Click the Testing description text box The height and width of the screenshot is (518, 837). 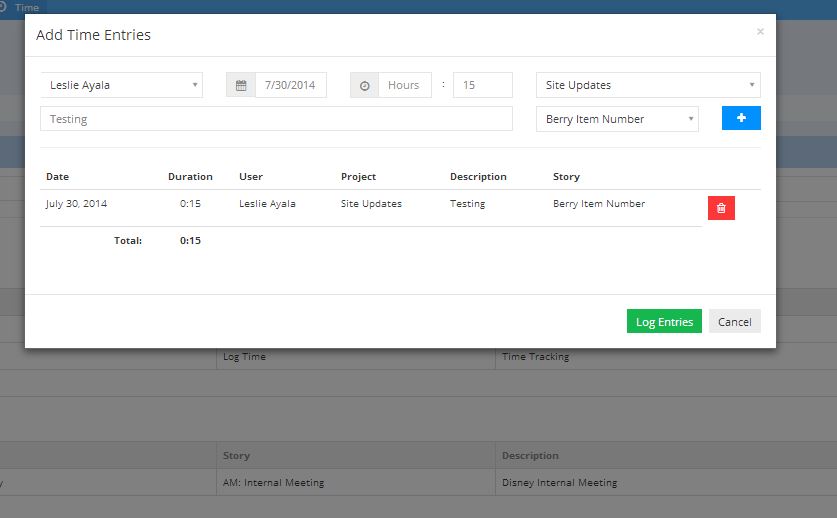pyautogui.click(x=276, y=119)
